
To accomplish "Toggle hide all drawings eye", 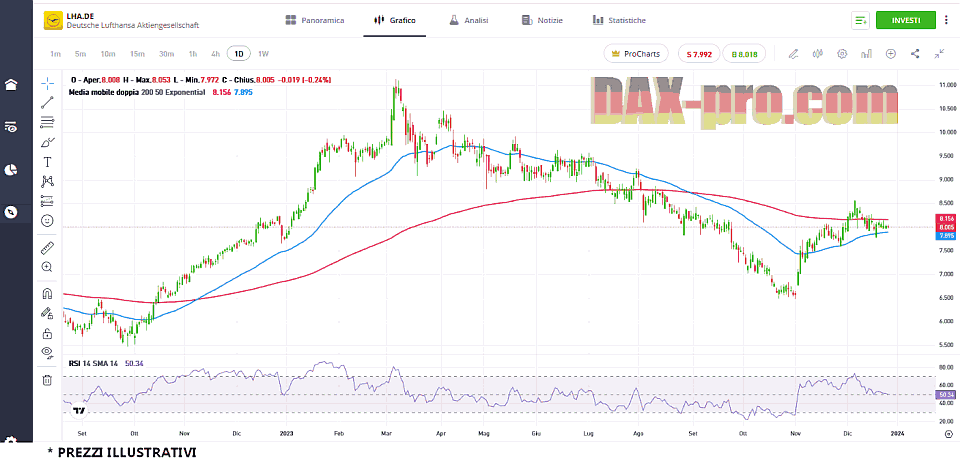I will coord(47,352).
